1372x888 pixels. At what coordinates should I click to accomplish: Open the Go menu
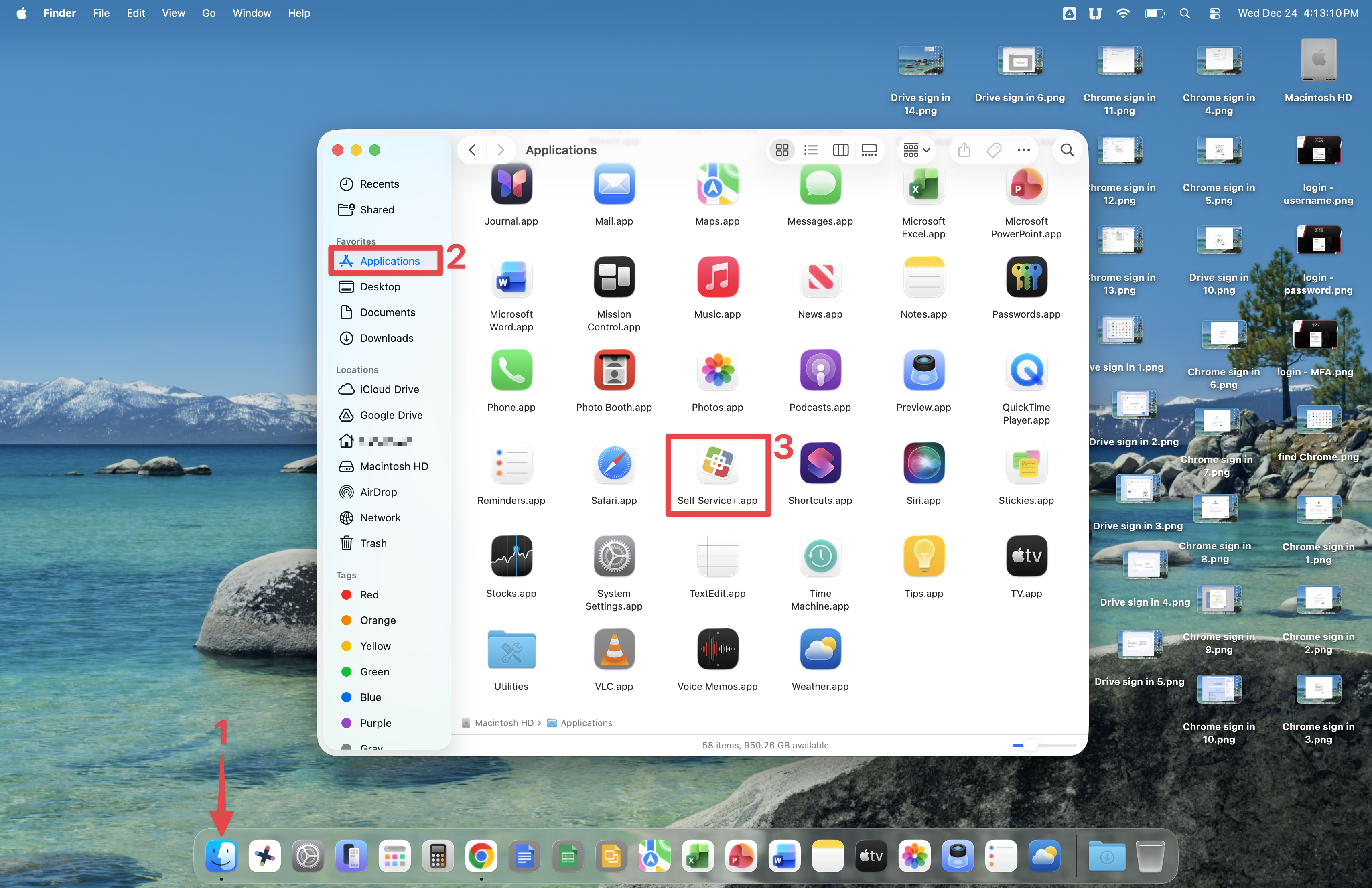[x=209, y=13]
